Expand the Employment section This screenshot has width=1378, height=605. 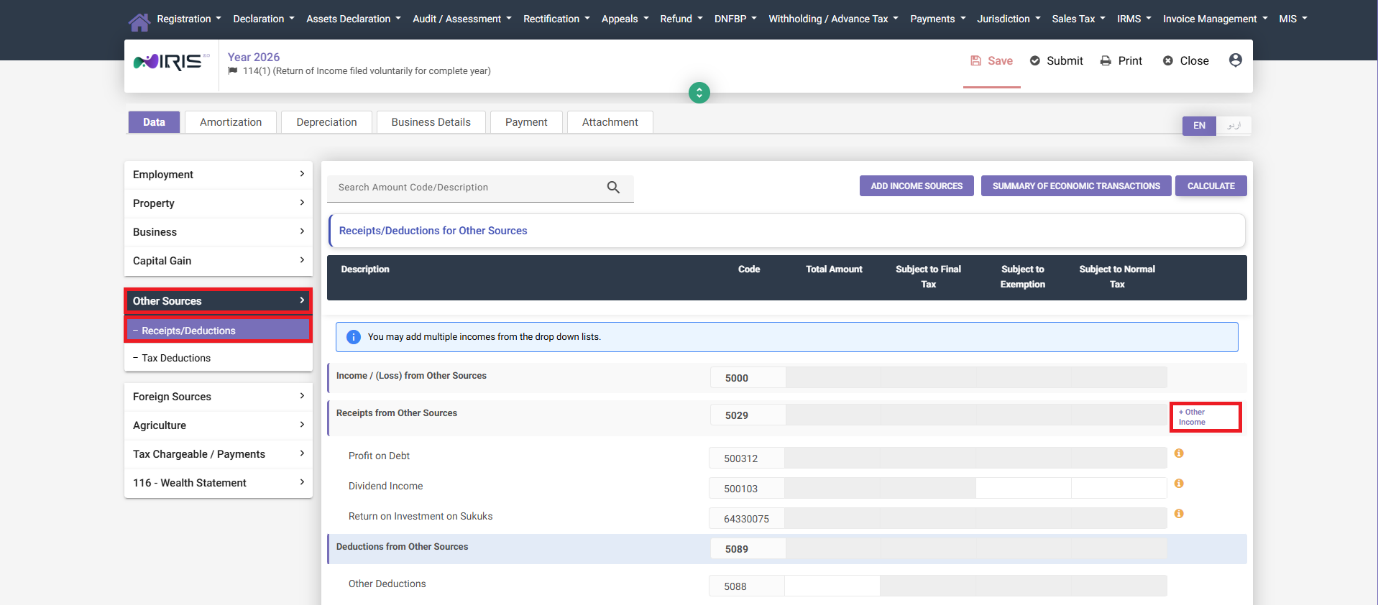pyautogui.click(x=218, y=174)
